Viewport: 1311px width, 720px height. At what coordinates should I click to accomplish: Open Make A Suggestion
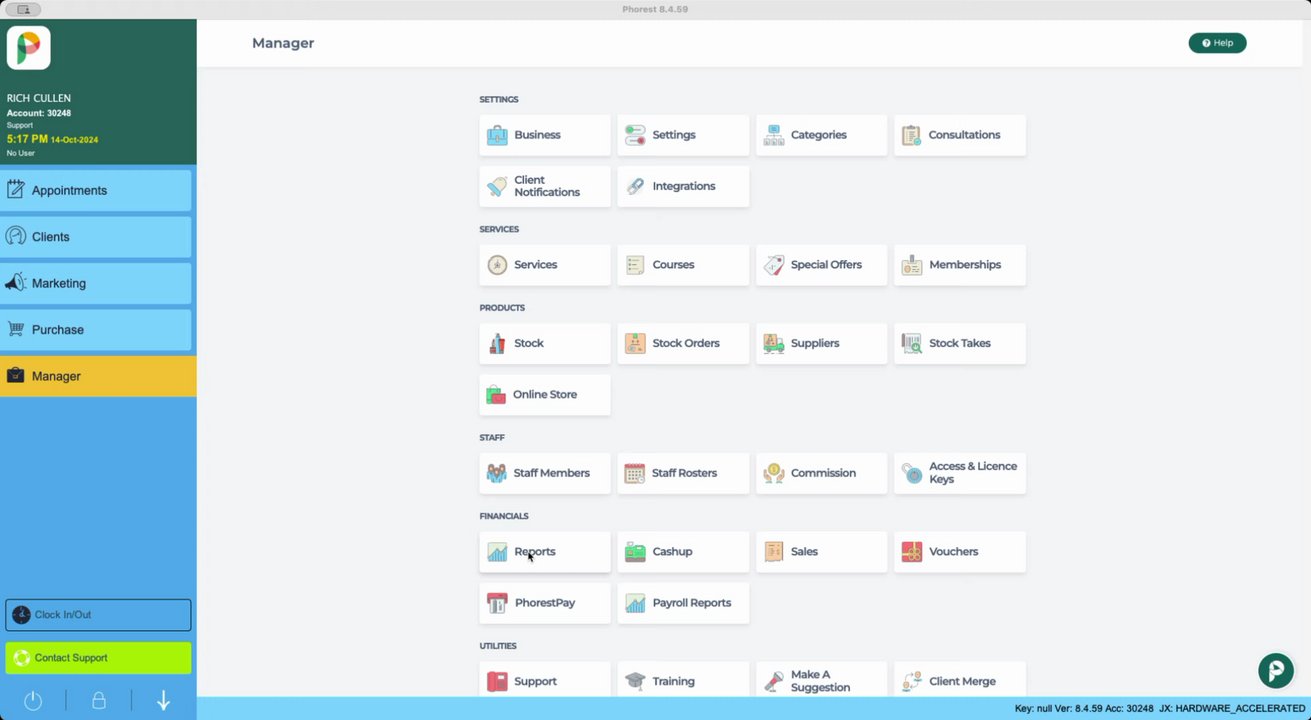point(821,680)
